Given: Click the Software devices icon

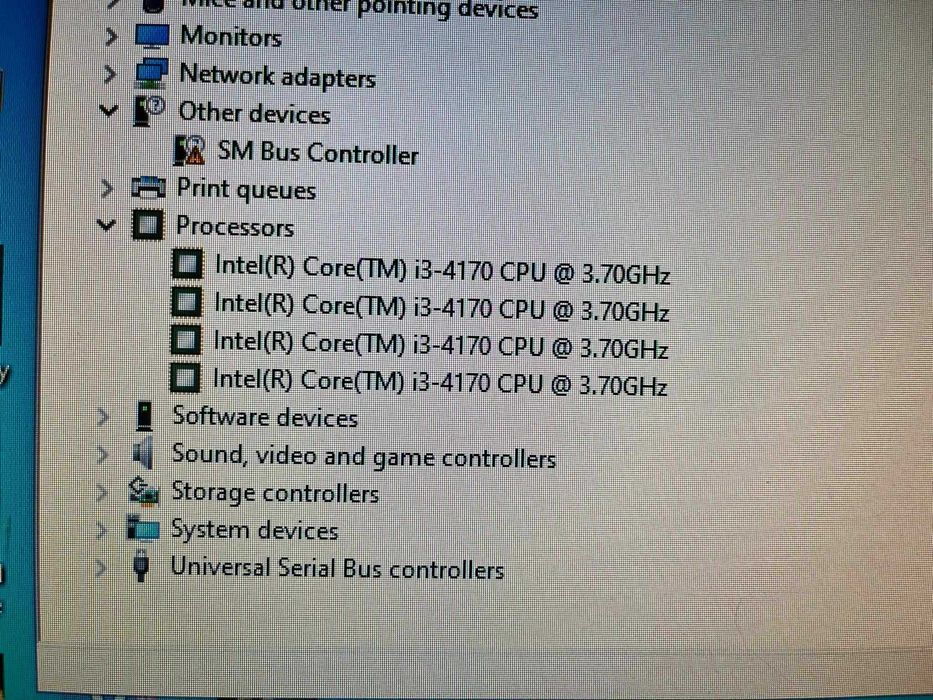Looking at the screenshot, I should 144,416.
